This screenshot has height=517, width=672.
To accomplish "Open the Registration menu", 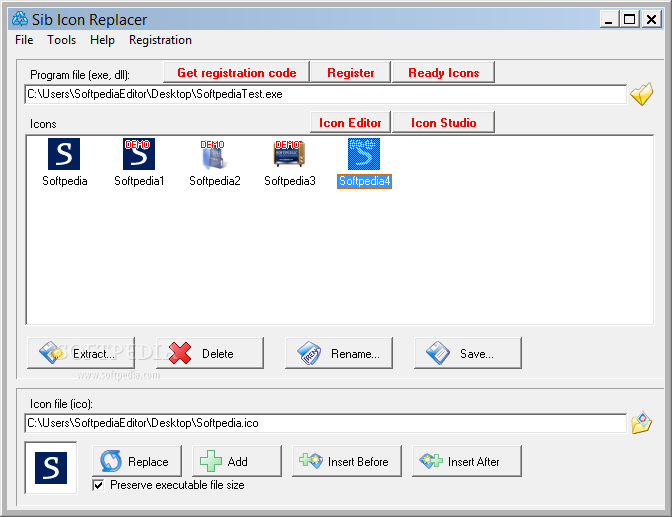I will point(160,40).
